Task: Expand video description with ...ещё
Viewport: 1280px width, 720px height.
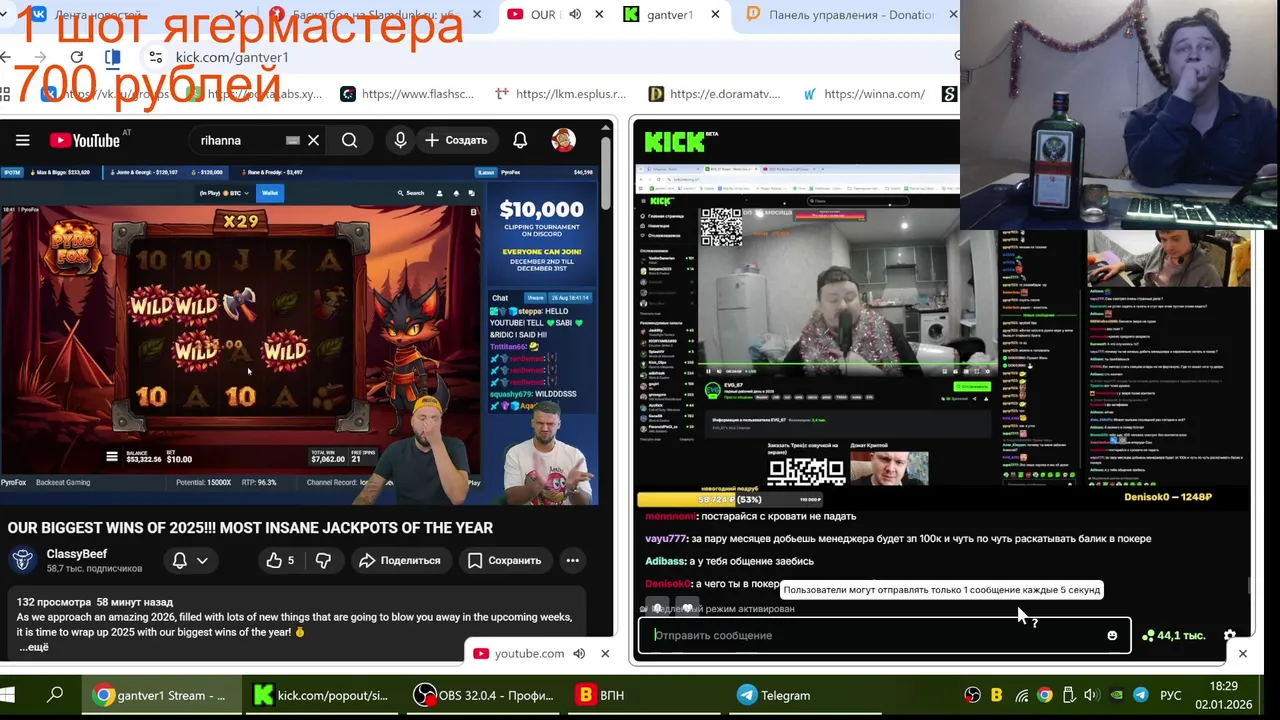Action: (x=34, y=647)
